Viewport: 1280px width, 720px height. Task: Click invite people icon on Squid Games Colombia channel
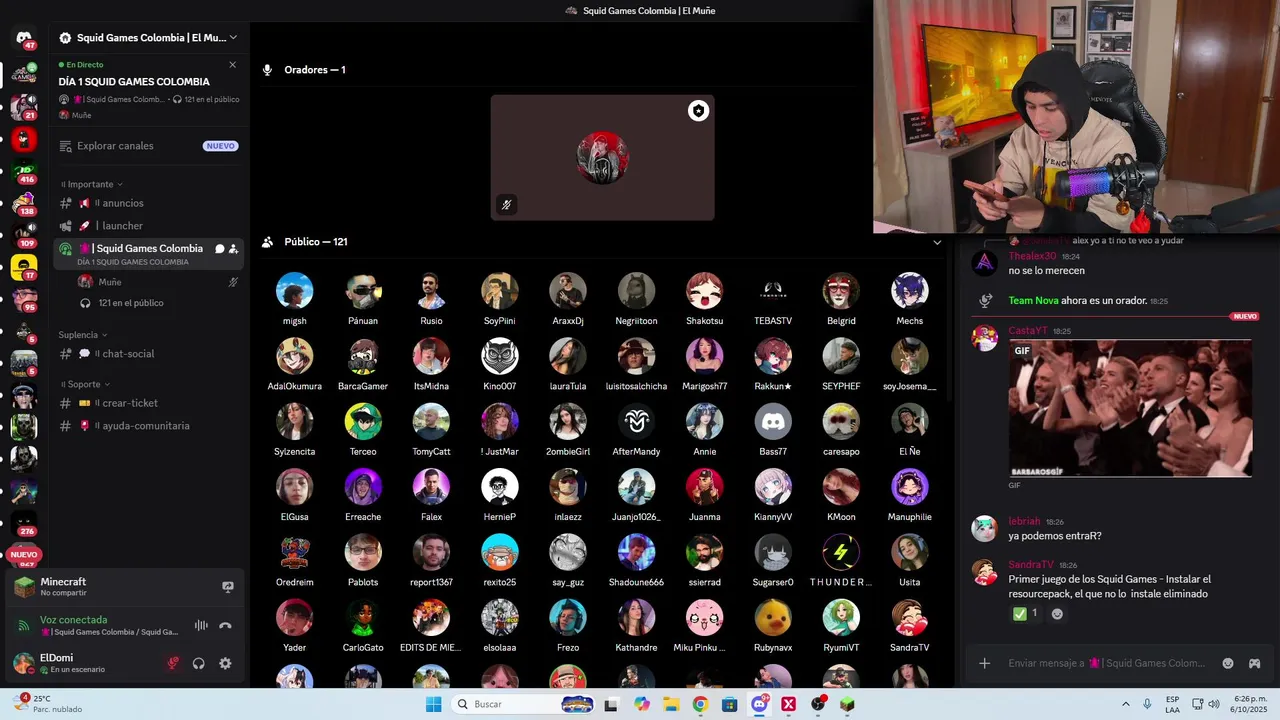tap(233, 249)
